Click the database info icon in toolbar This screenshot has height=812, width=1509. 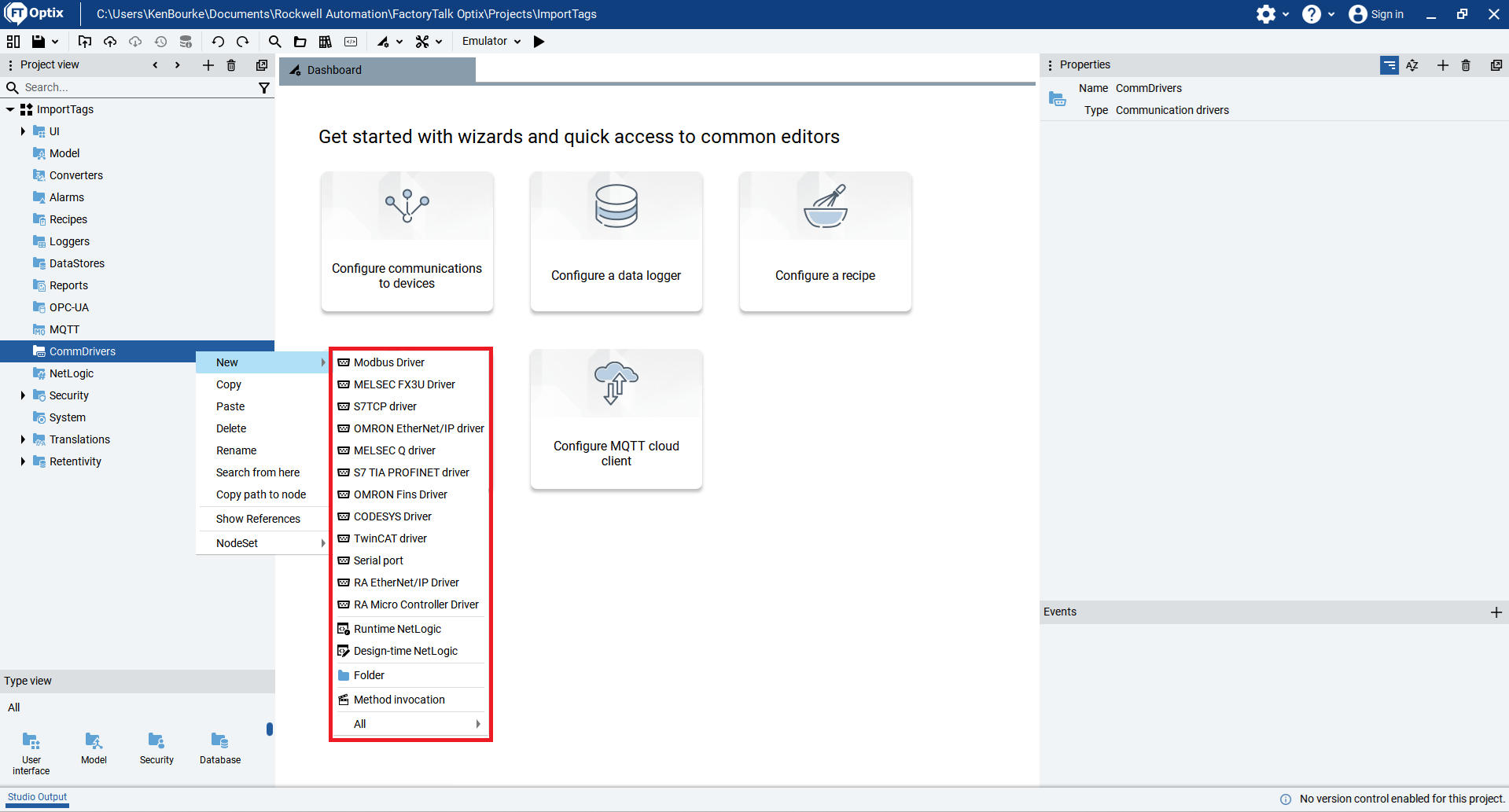pos(186,42)
